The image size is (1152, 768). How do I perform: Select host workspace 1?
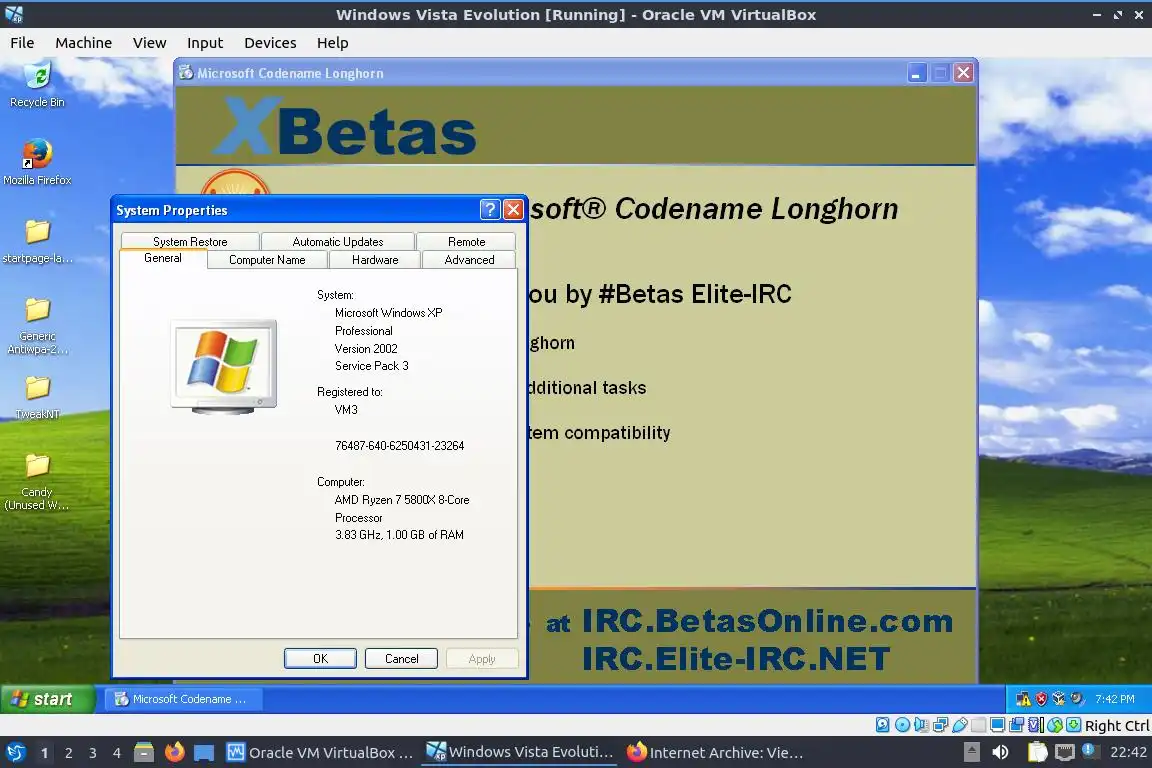tap(44, 753)
